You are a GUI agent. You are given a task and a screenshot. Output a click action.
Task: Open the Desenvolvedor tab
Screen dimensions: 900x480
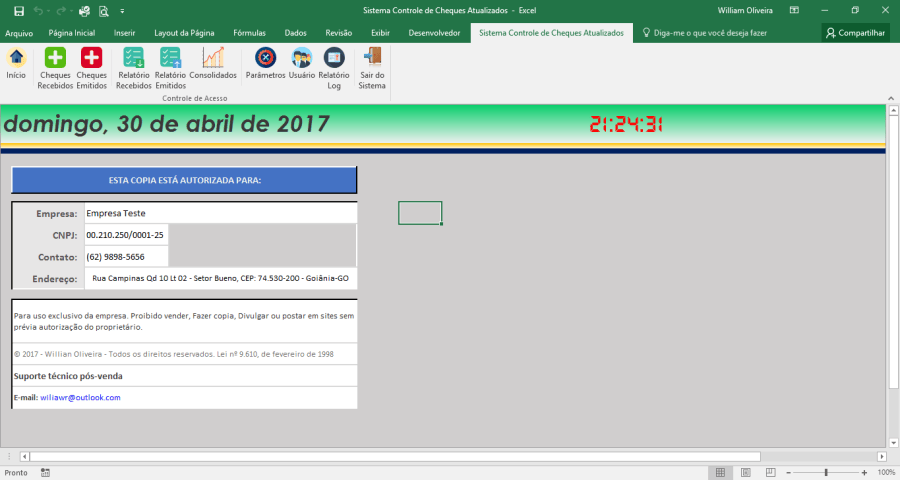[x=435, y=33]
